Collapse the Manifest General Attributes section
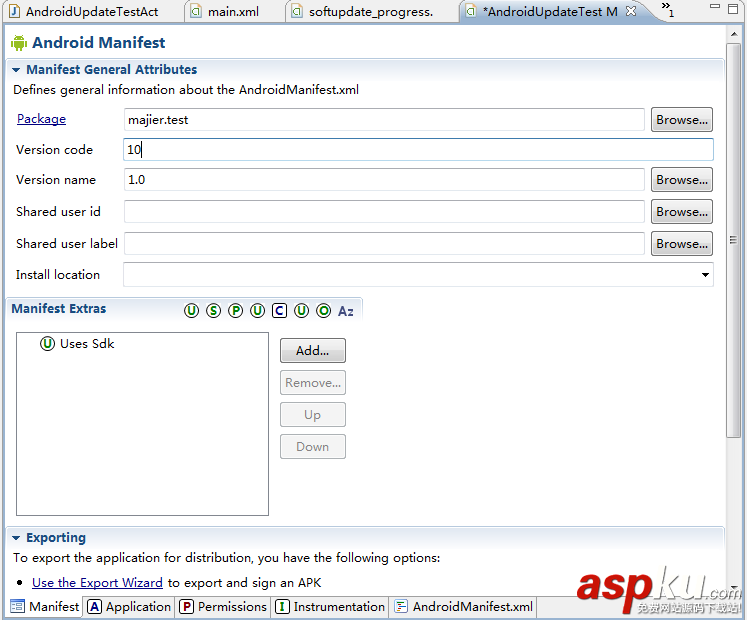The width and height of the screenshot is (747, 620). point(16,70)
